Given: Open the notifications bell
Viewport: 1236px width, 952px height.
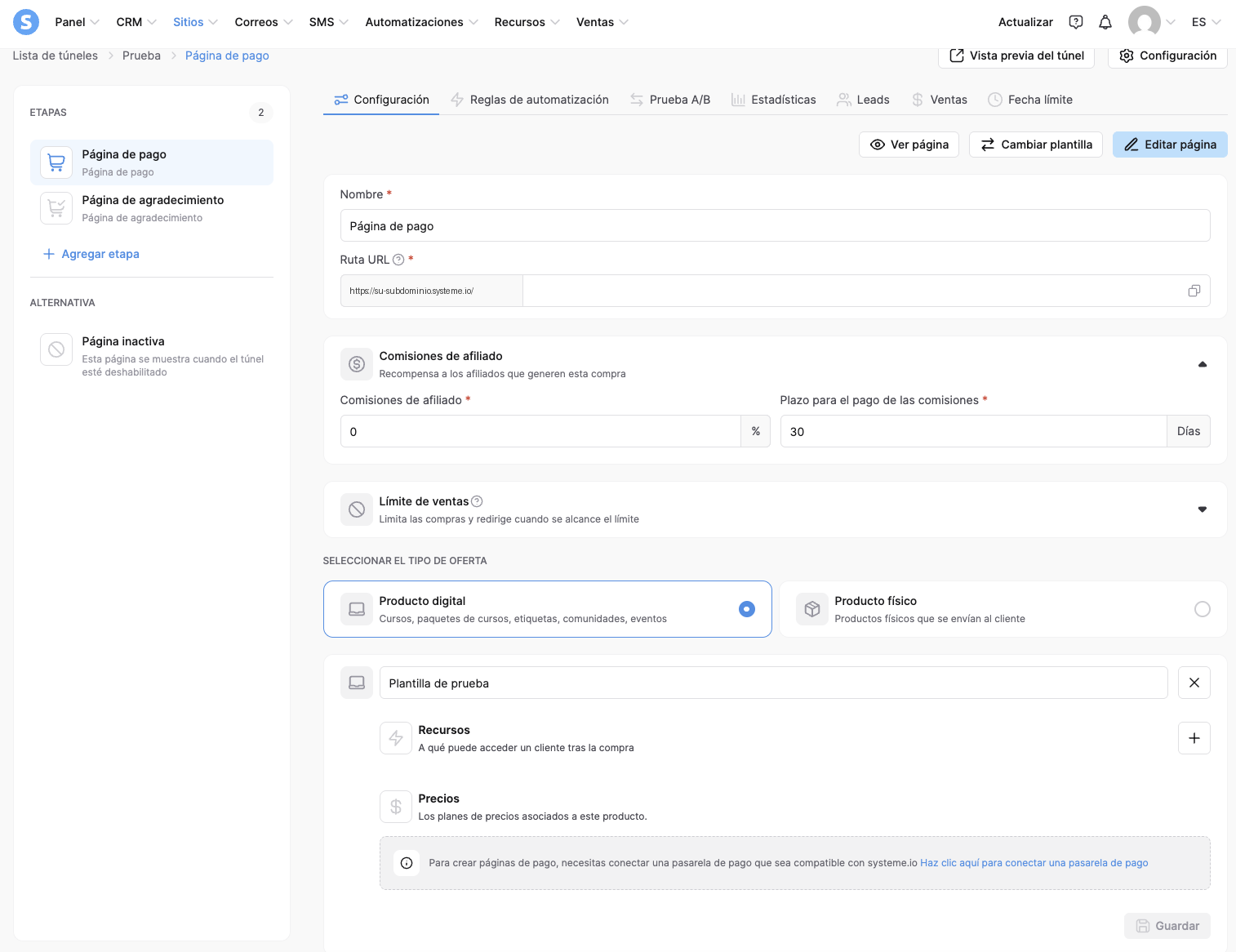Looking at the screenshot, I should pos(1105,22).
